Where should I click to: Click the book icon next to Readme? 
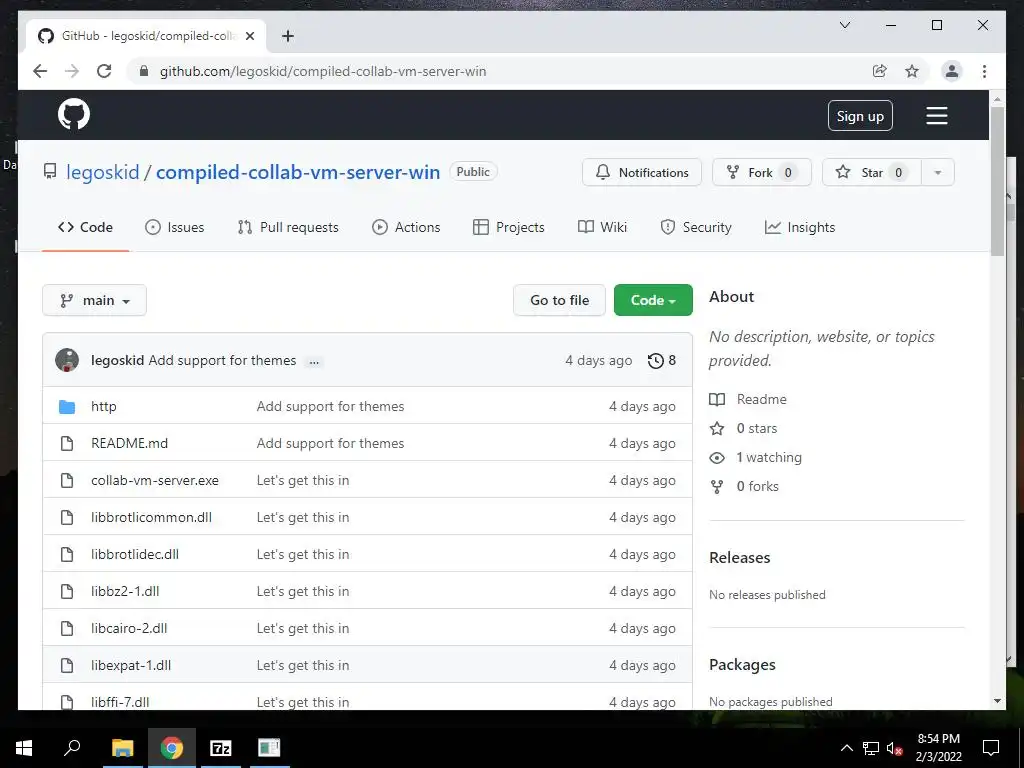point(717,400)
